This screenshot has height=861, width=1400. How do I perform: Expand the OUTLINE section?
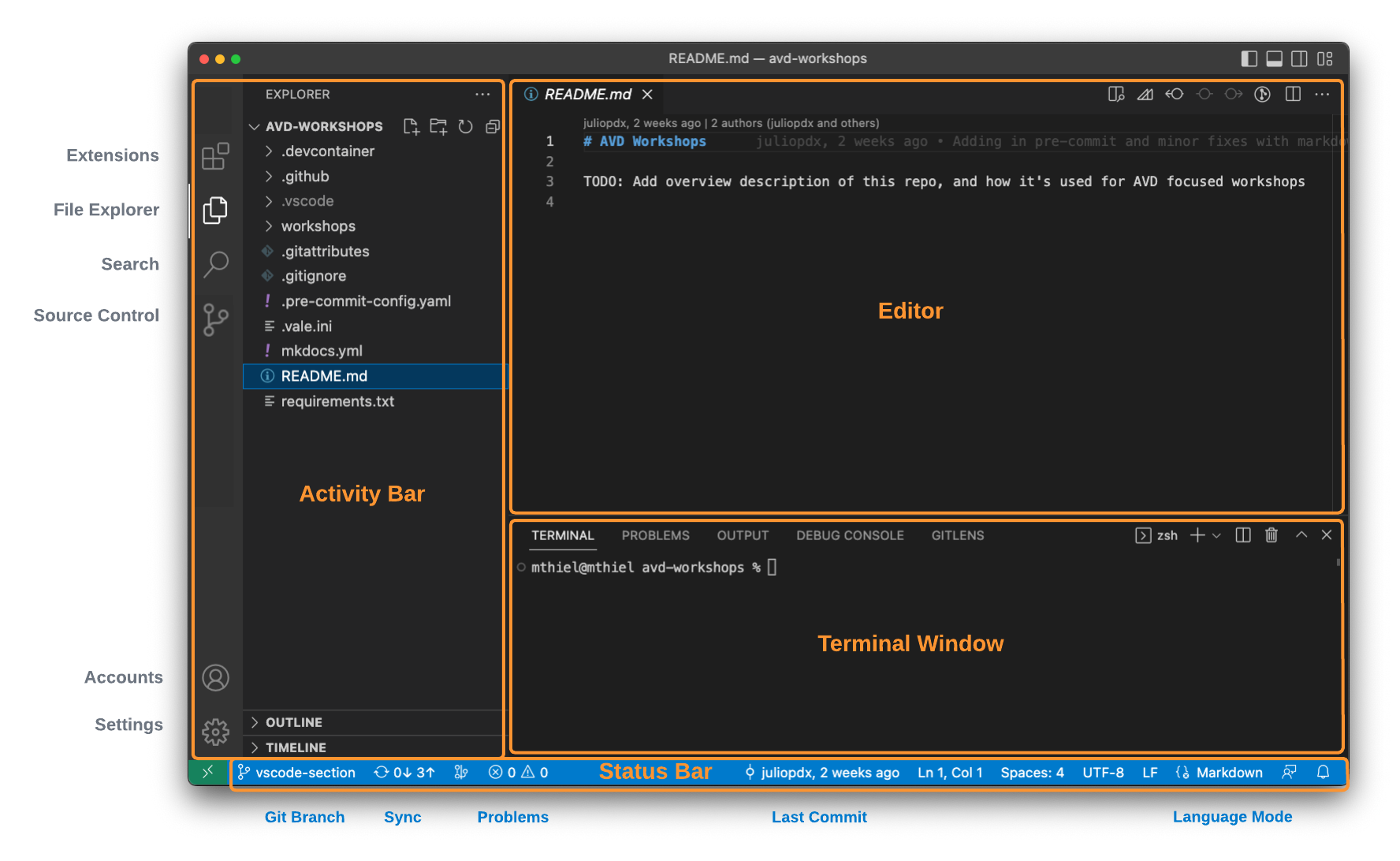pyautogui.click(x=293, y=722)
